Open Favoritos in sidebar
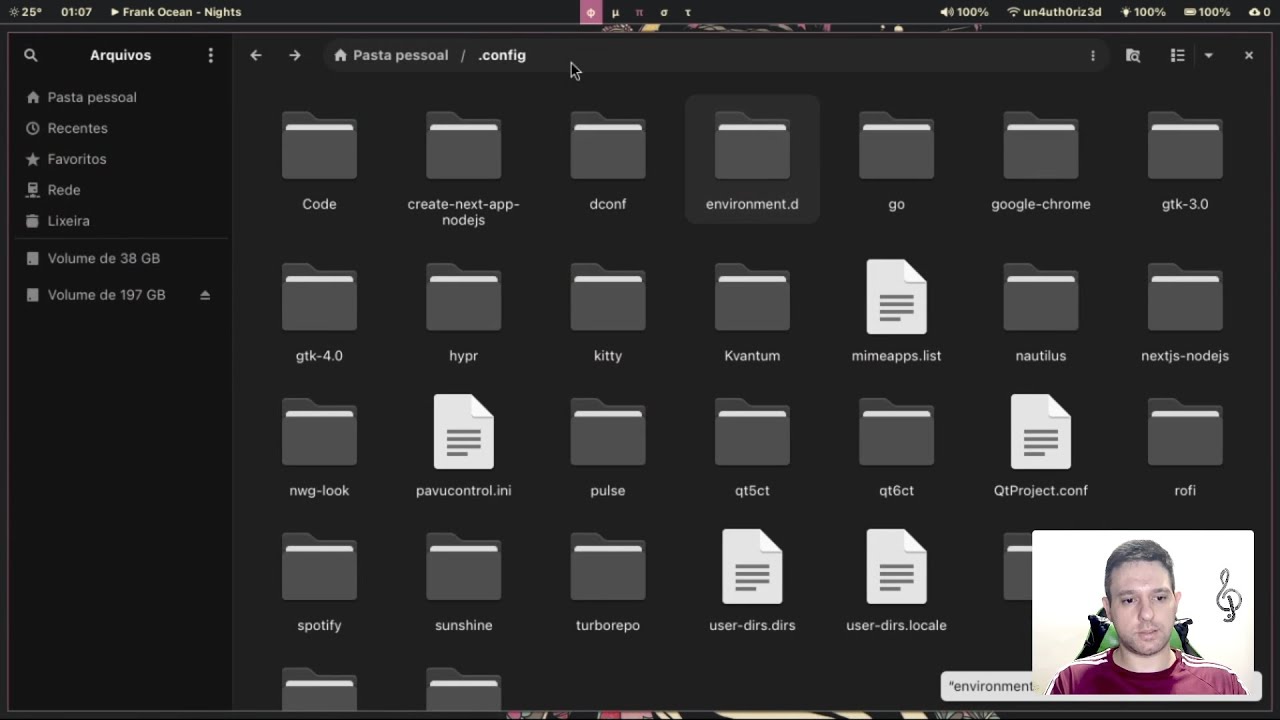Viewport: 1280px width, 720px height. coord(120,159)
